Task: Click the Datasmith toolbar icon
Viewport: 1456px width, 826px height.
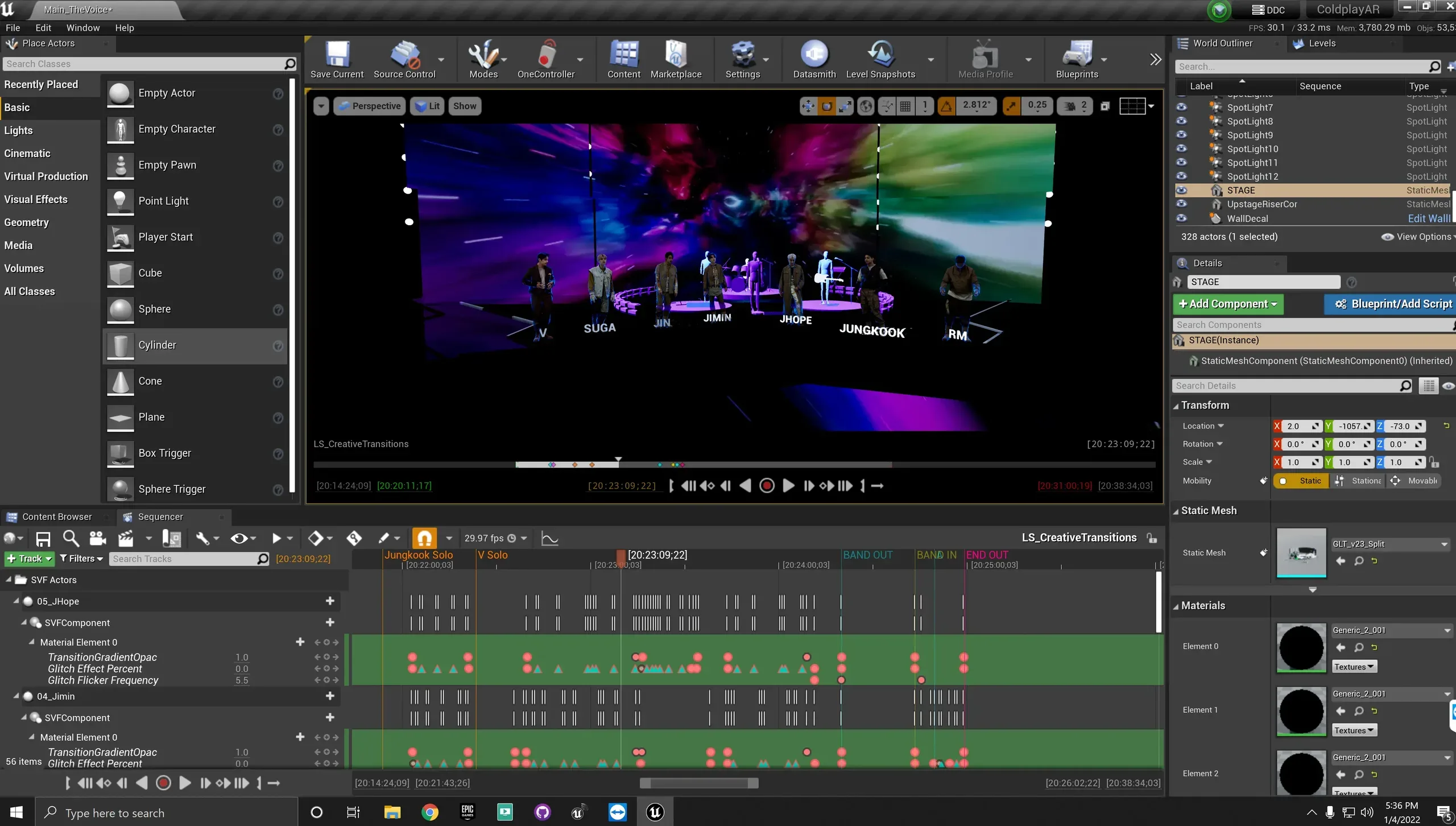Action: [814, 59]
